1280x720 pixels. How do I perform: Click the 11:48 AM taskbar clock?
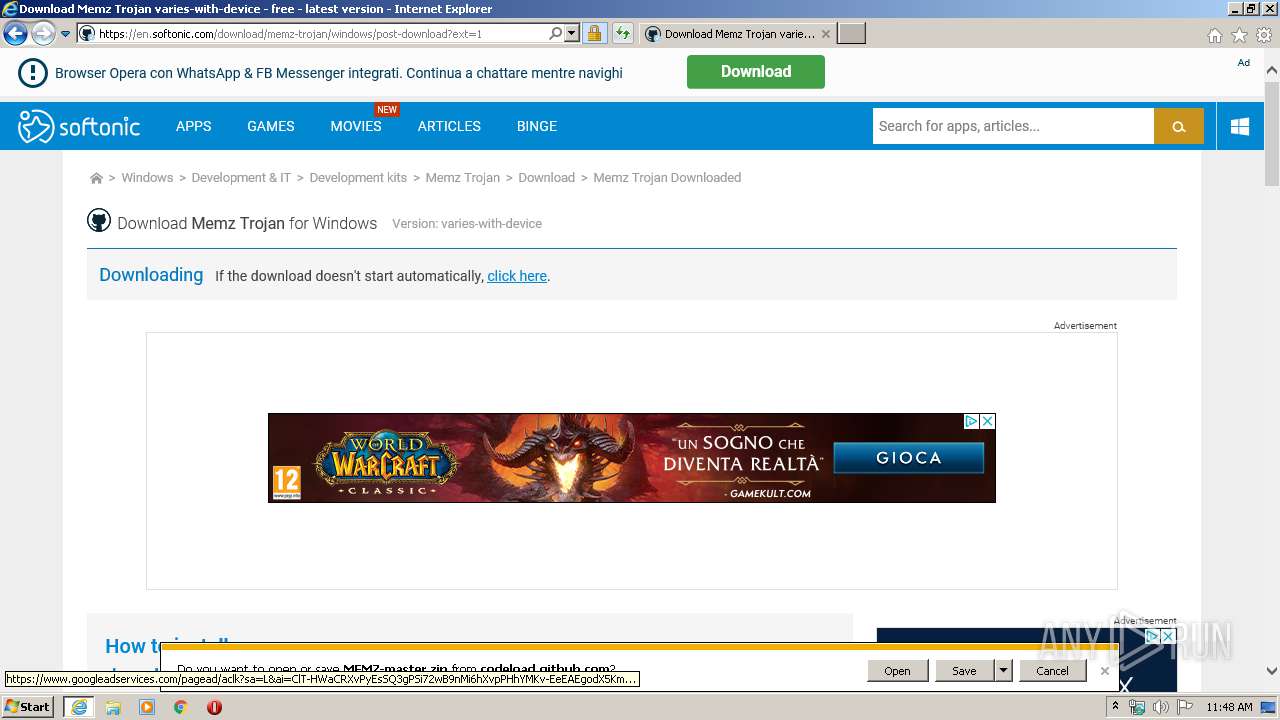[x=1229, y=707]
